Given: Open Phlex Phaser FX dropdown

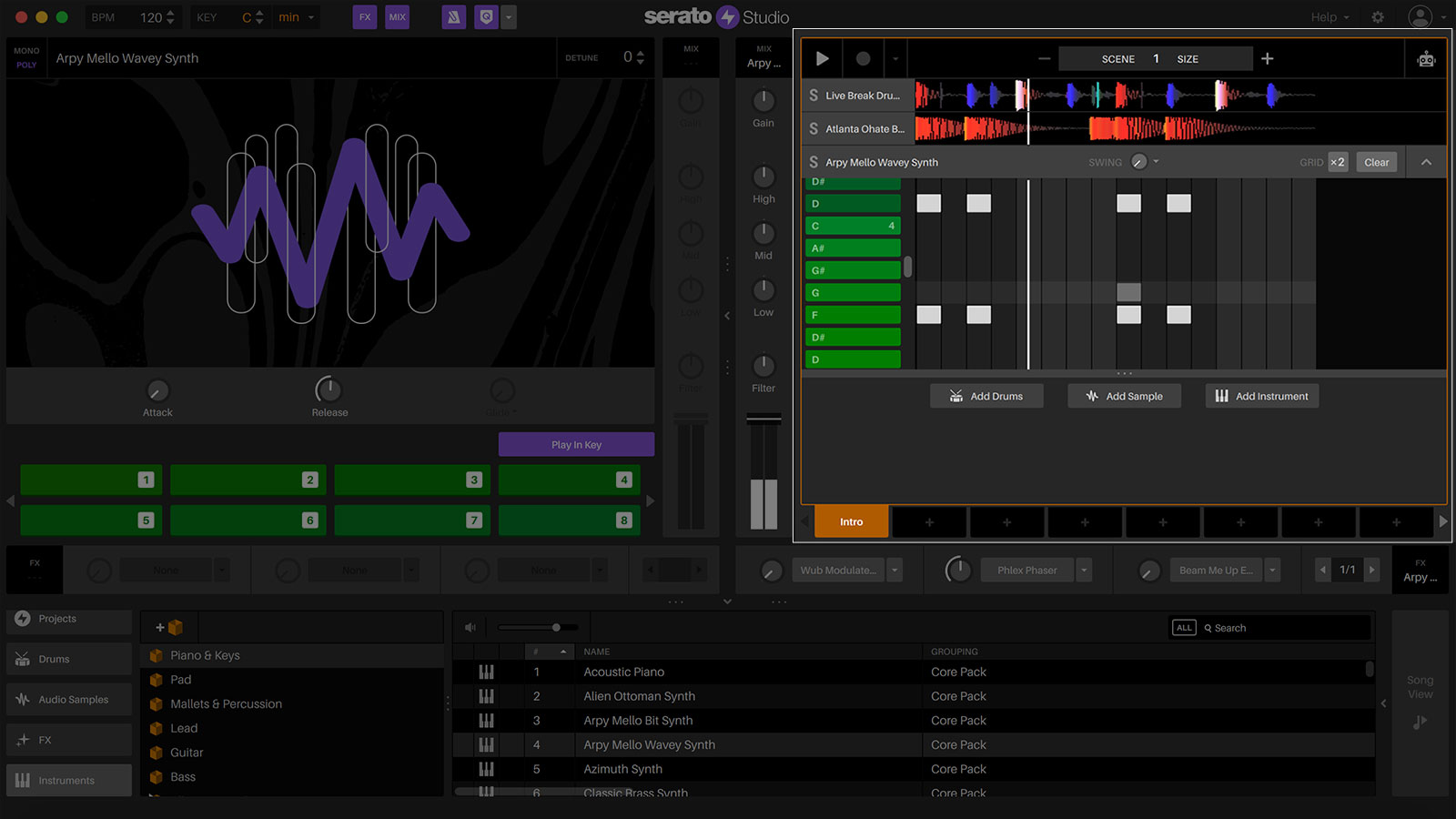Looking at the screenshot, I should pyautogui.click(x=1084, y=571).
